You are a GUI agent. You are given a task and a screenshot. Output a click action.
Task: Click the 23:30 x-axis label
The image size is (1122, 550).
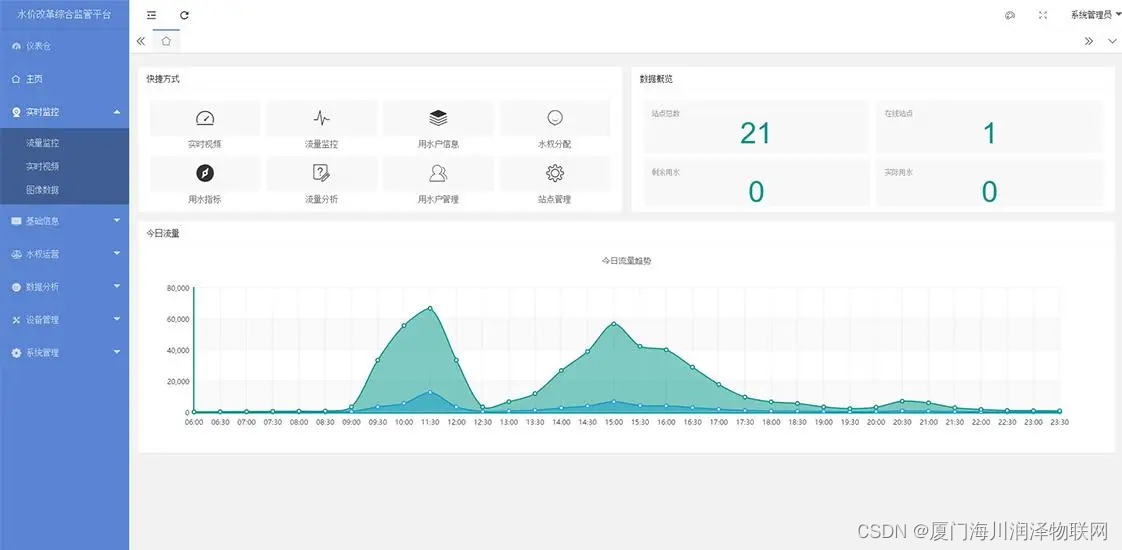point(1060,423)
